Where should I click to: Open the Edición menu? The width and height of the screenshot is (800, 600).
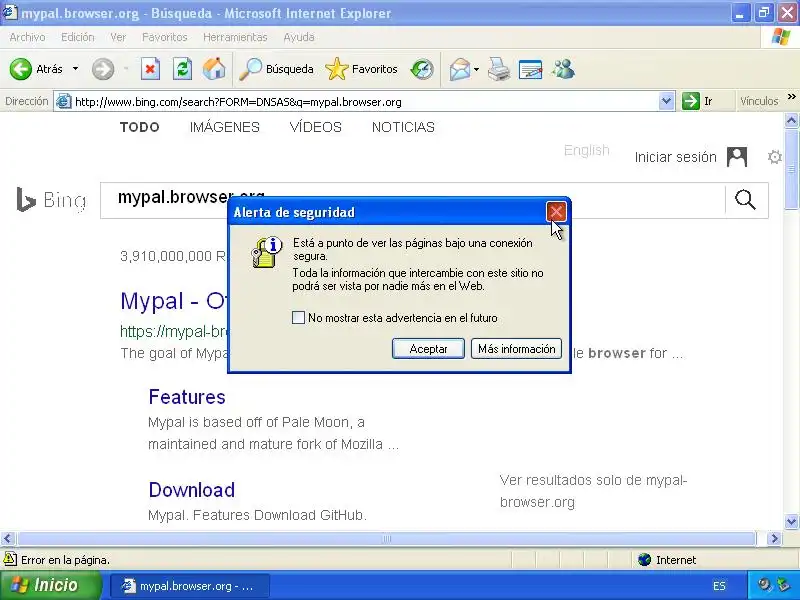(78, 37)
